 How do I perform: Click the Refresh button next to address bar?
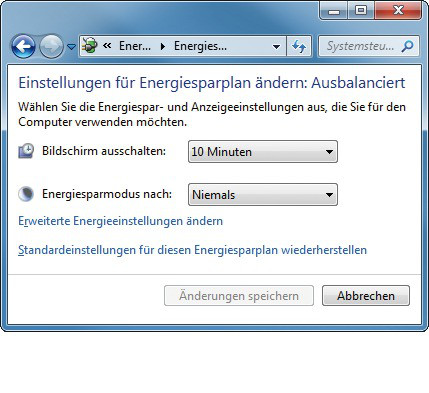[299, 46]
